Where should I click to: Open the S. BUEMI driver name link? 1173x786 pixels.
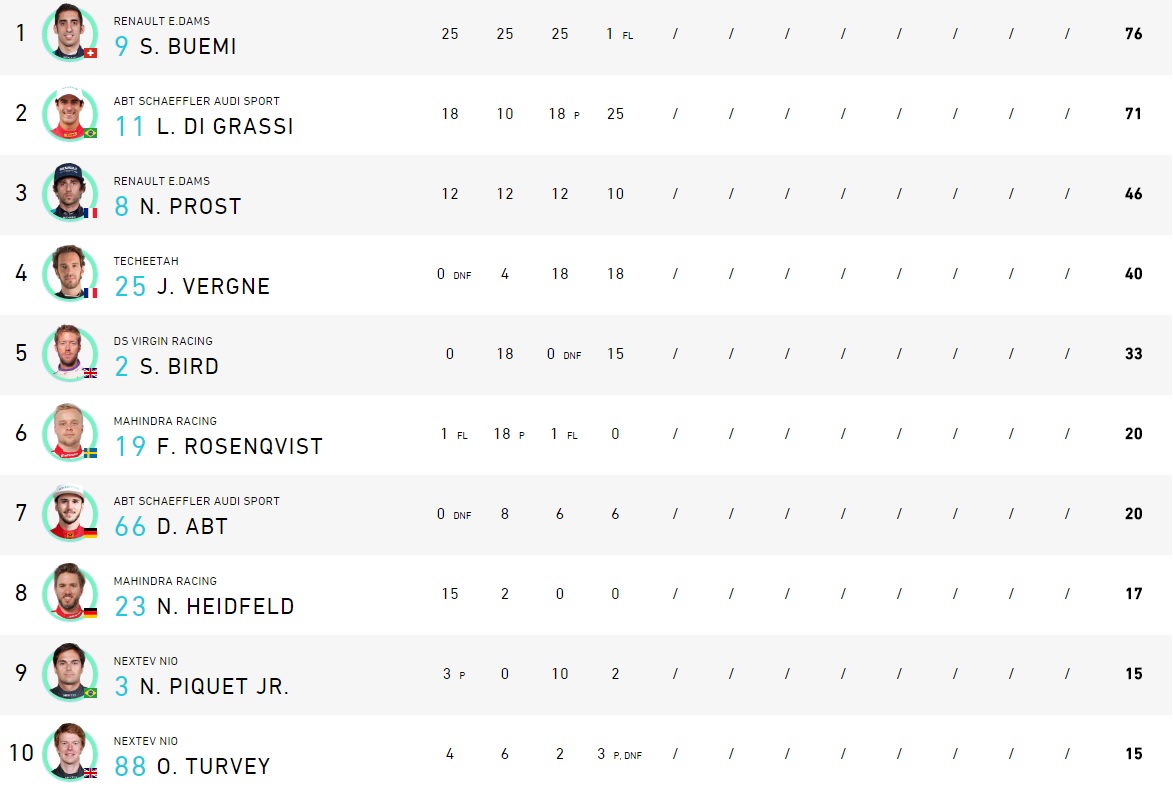[x=188, y=46]
